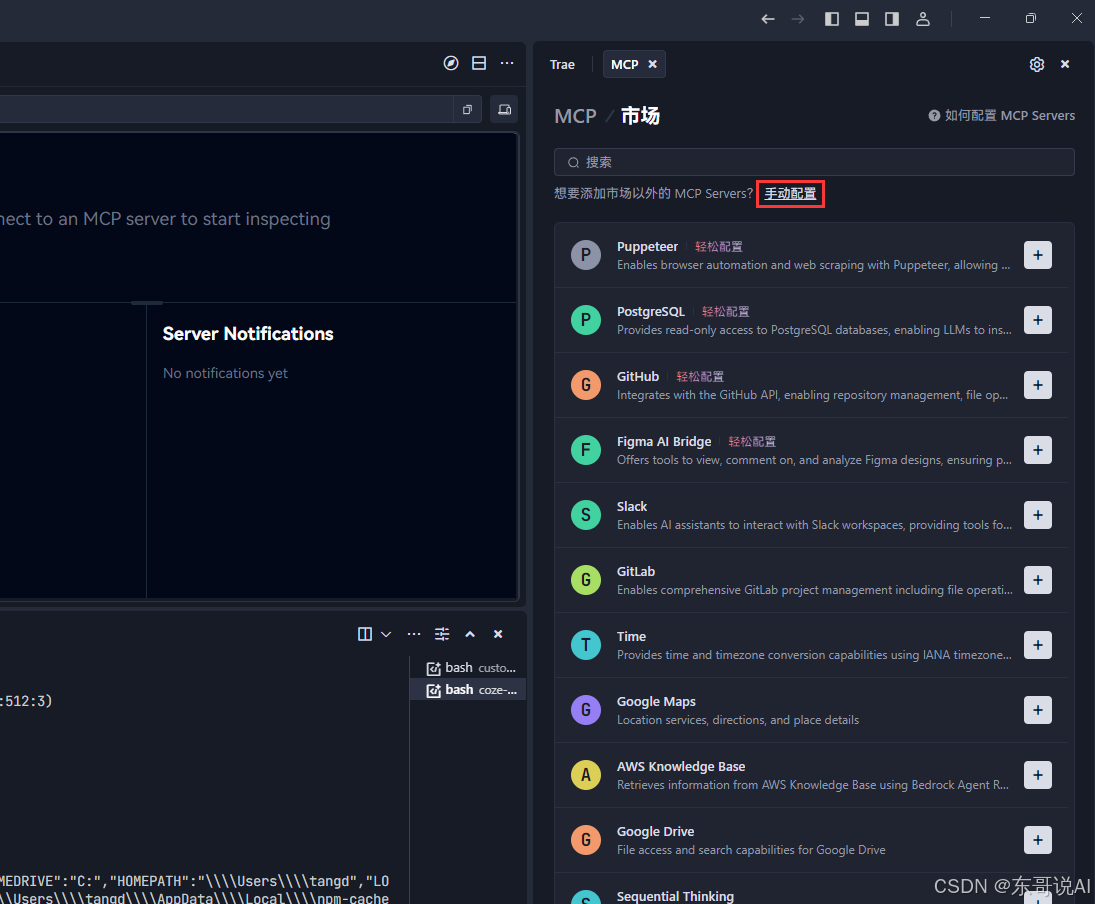The width and height of the screenshot is (1095, 904).
Task: Open the Sequential Thinking entry
Action: click(675, 896)
